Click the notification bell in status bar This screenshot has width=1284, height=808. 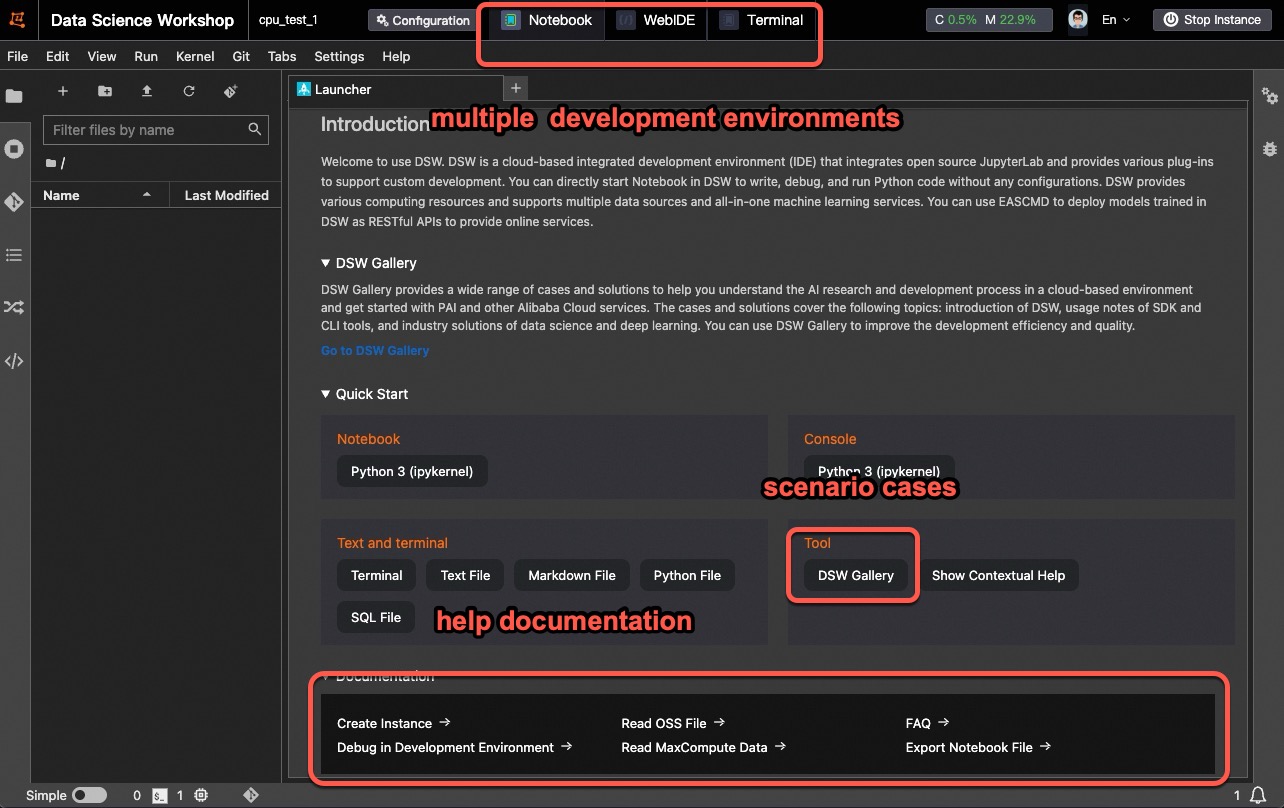[1257, 795]
